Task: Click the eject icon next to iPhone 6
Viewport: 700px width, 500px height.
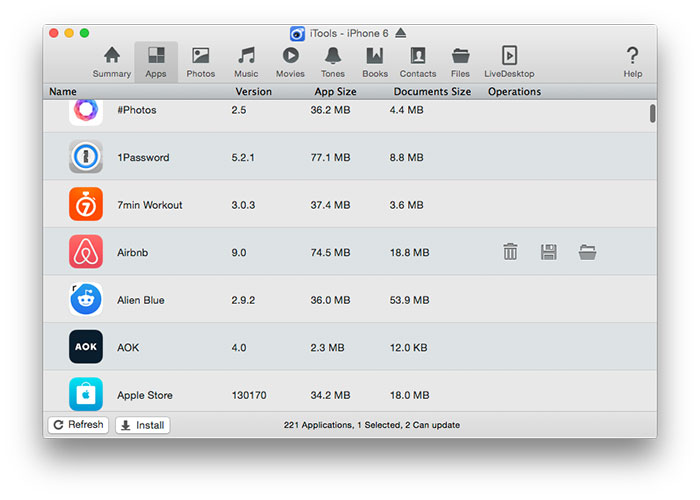Action: pos(401,33)
